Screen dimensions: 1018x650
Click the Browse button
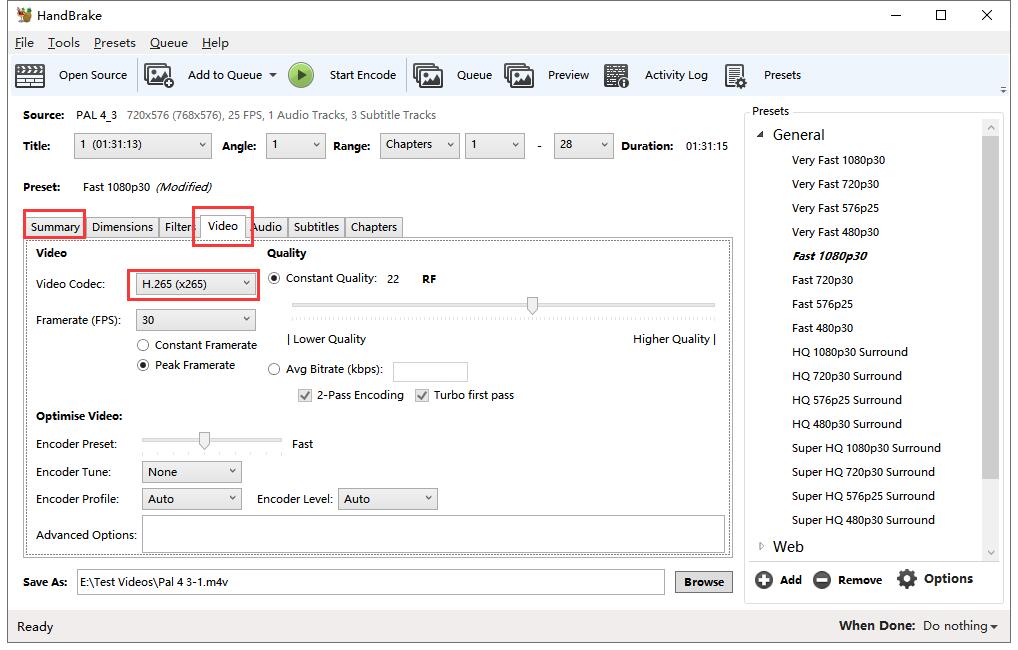point(704,582)
